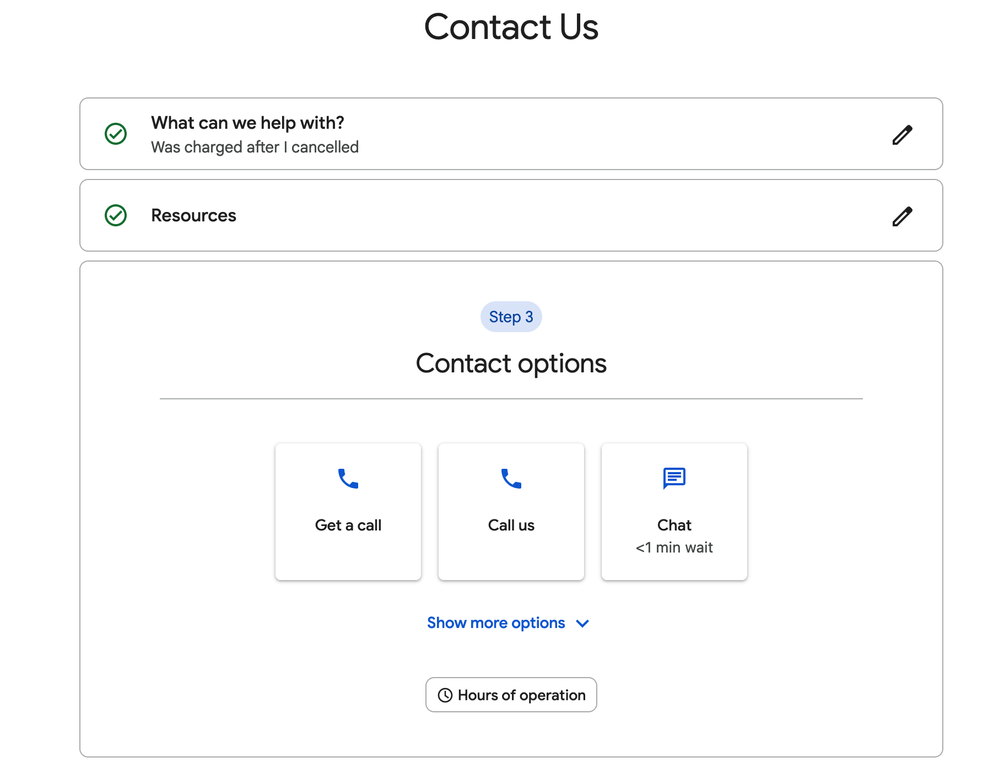Image resolution: width=999 pixels, height=775 pixels.
Task: Select the 'Get a call' label
Action: tap(348, 525)
